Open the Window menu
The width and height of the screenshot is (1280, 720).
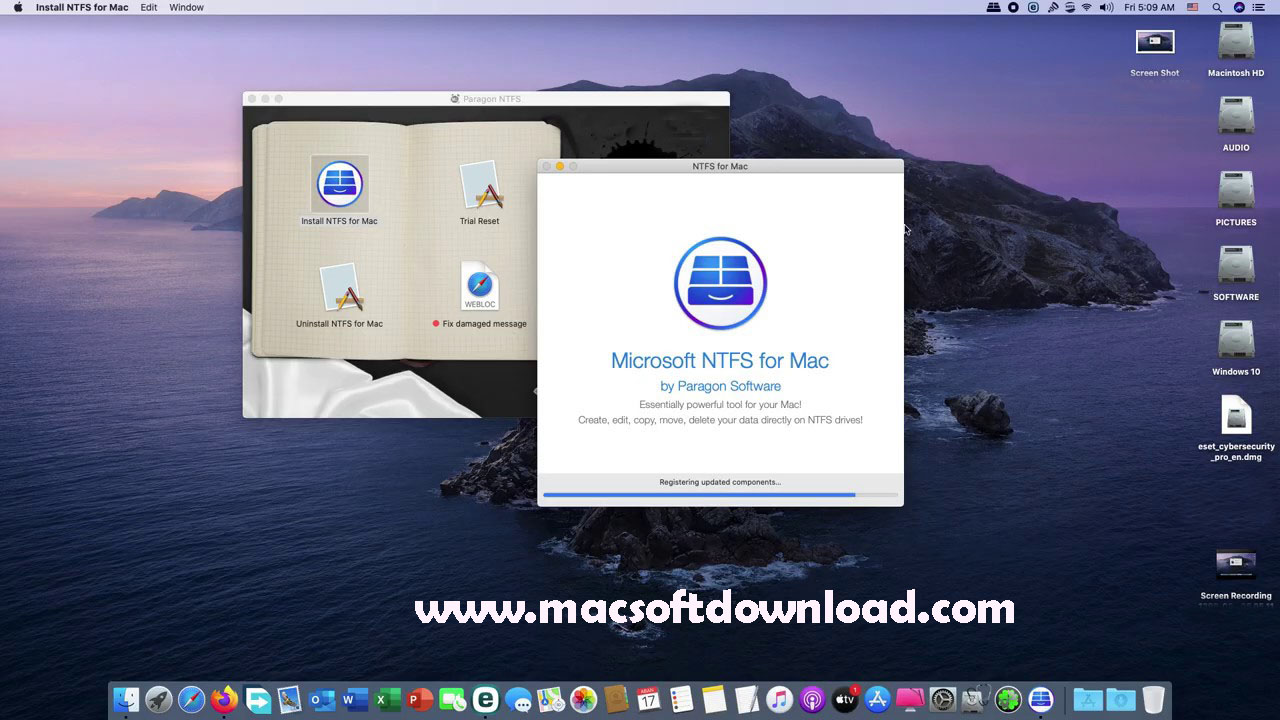pyautogui.click(x=186, y=7)
